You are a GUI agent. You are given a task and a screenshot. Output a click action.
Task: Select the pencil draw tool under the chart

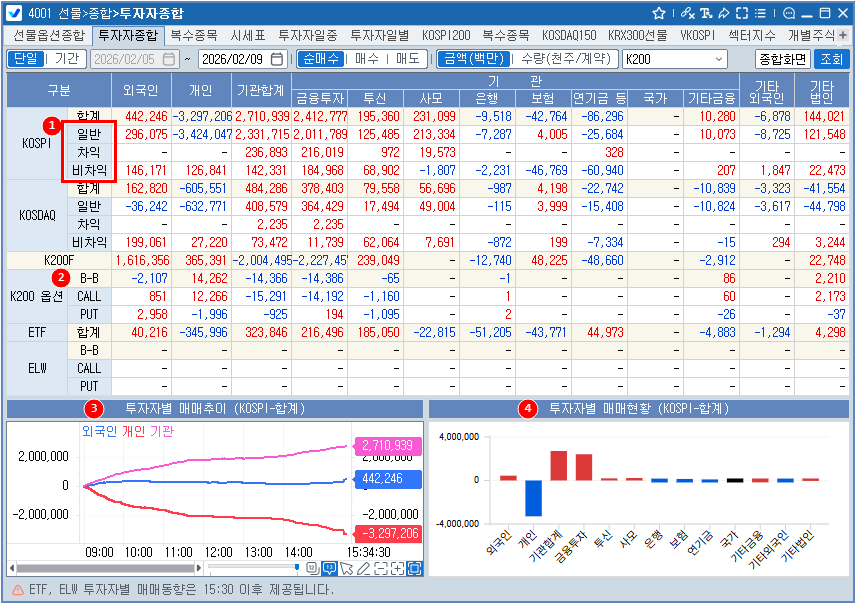point(363,568)
